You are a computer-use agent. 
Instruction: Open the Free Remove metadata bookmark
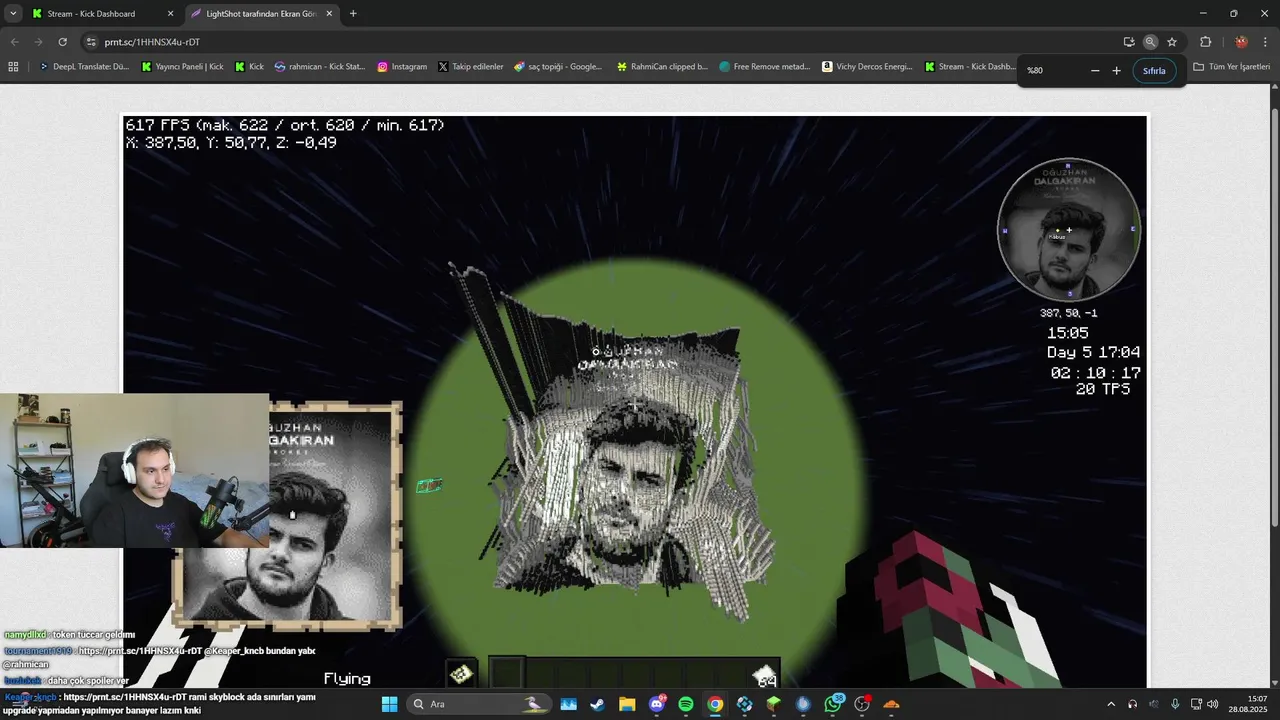[765, 67]
